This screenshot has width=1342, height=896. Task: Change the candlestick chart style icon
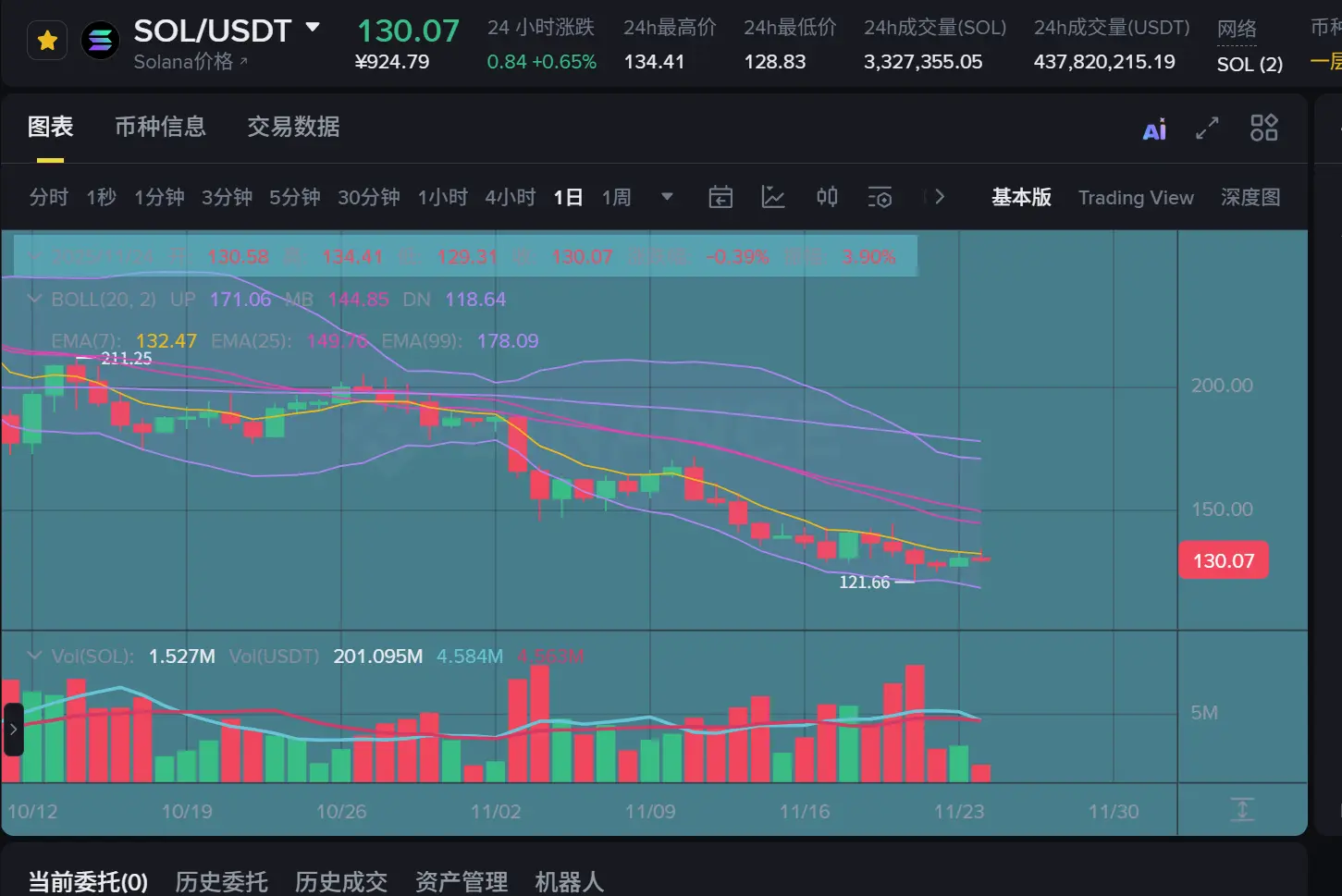(x=827, y=197)
